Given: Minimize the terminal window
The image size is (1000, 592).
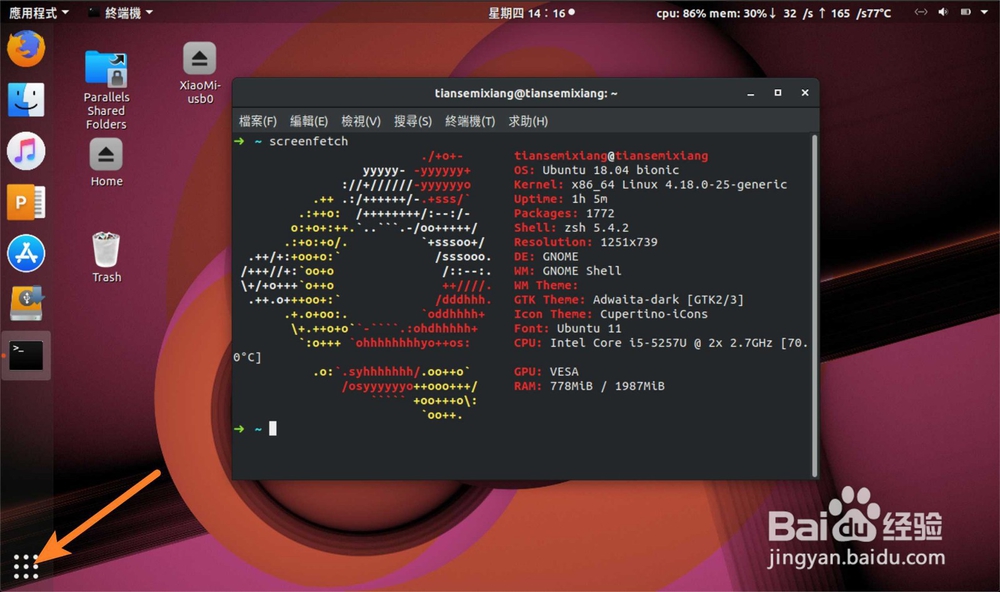Looking at the screenshot, I should 751,93.
